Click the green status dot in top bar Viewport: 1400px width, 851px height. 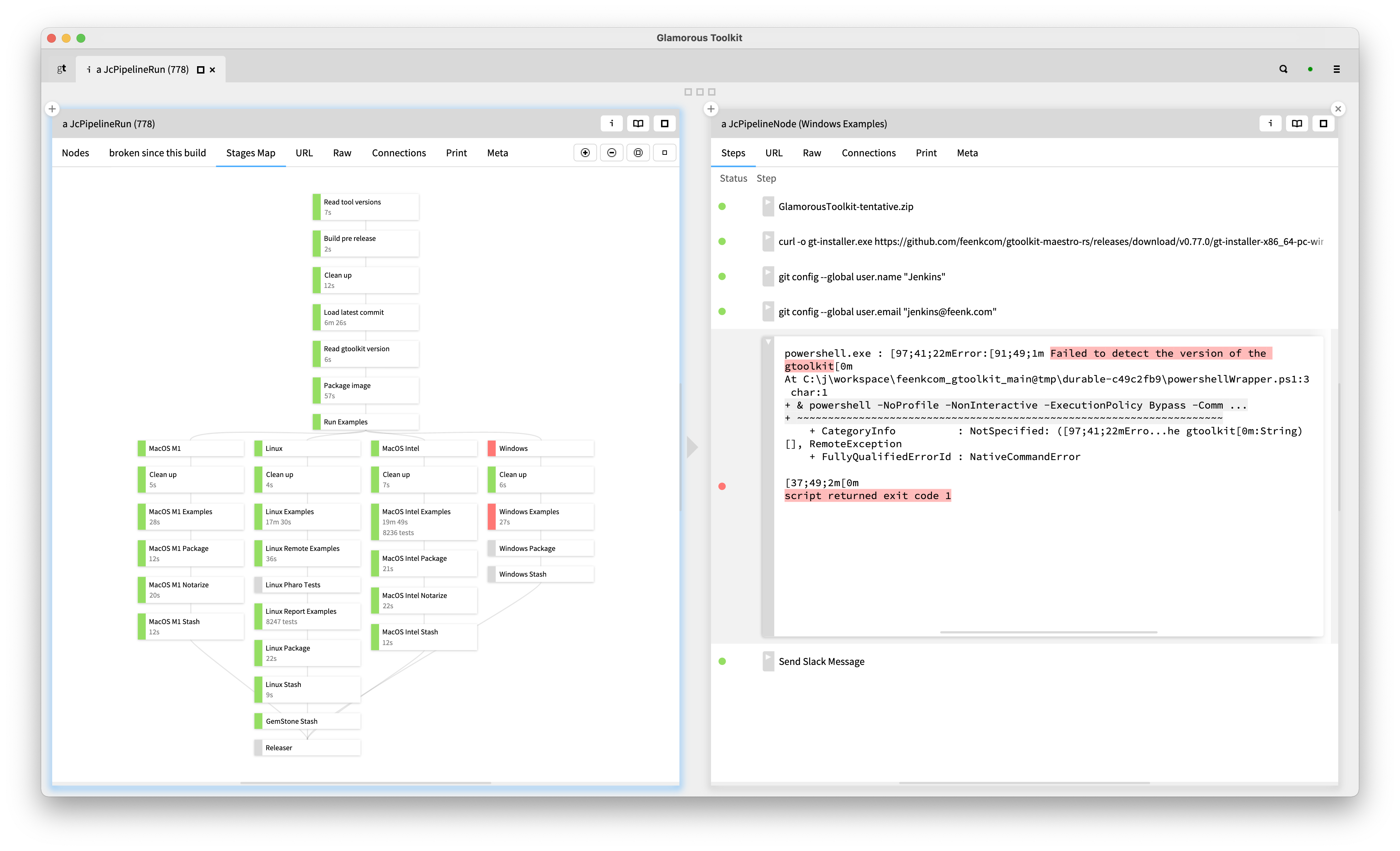click(x=1310, y=70)
